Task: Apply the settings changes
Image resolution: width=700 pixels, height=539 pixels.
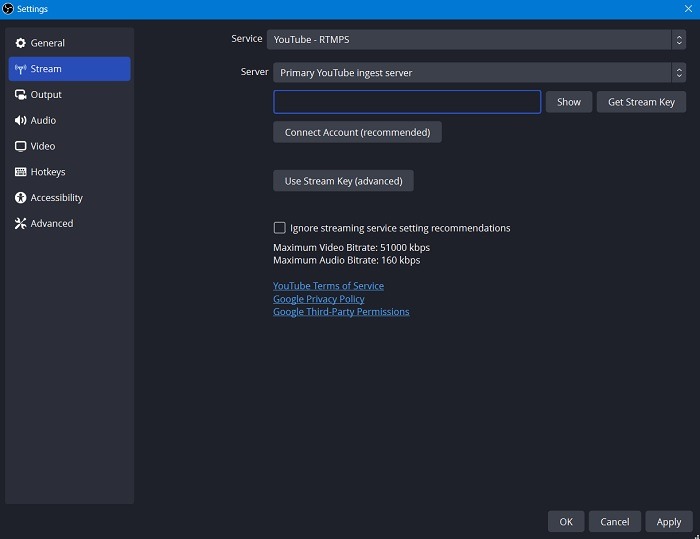Action: coord(669,521)
